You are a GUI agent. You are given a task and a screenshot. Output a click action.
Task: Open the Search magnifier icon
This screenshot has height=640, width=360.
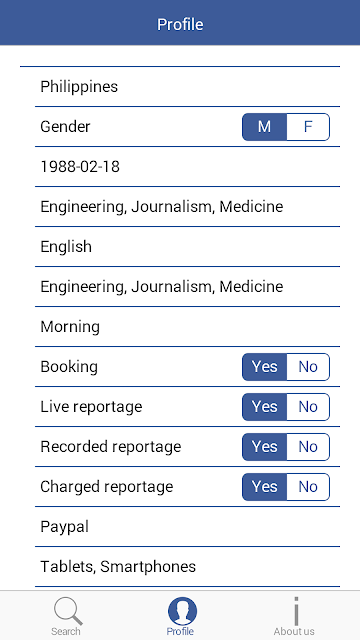pyautogui.click(x=68, y=611)
